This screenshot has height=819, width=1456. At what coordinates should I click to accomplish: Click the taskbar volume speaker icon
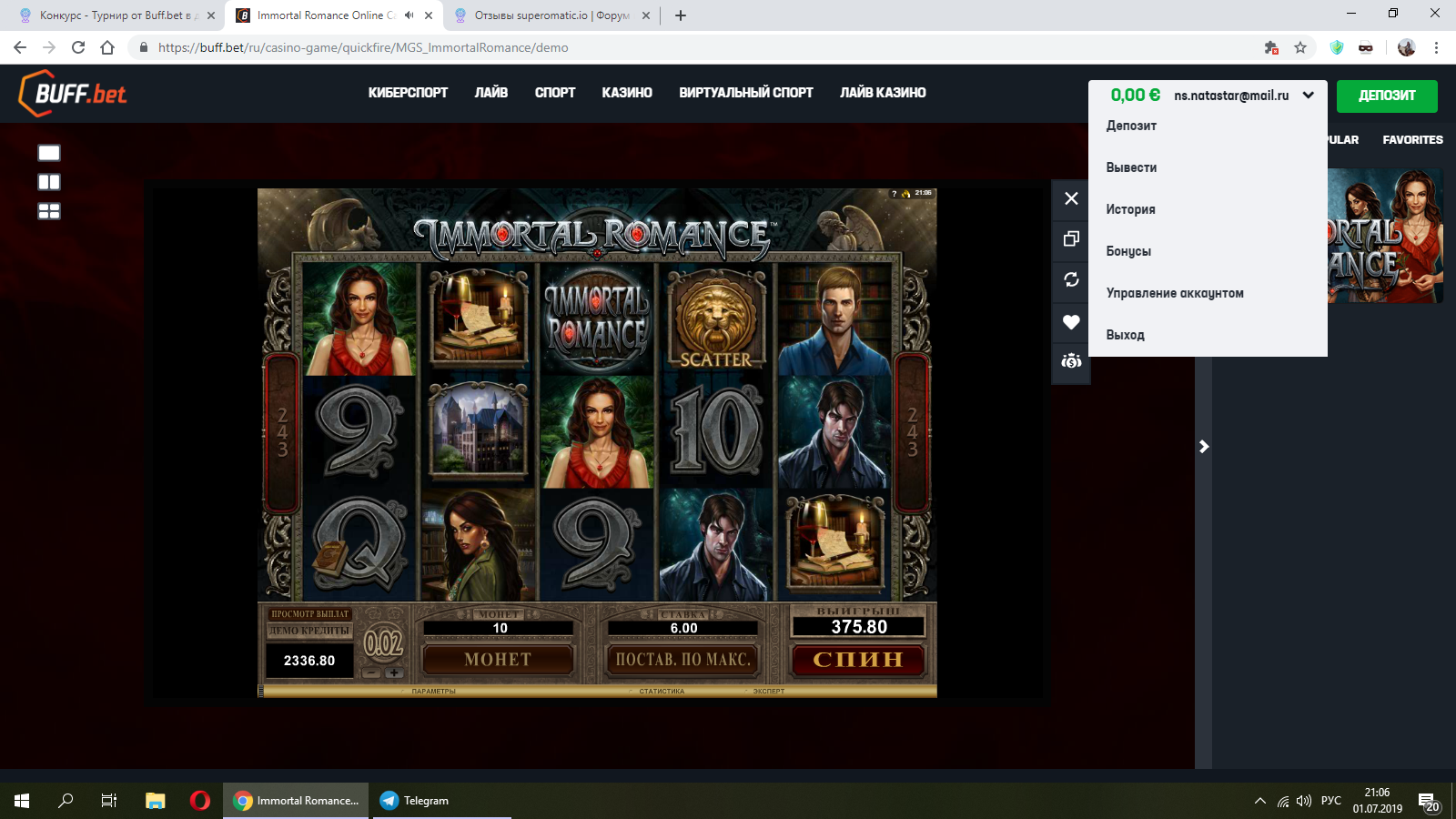[x=1304, y=801]
